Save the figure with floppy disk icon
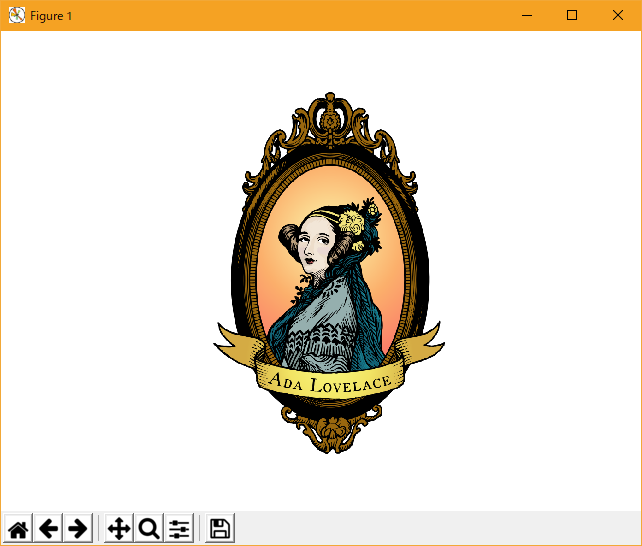 [220, 529]
